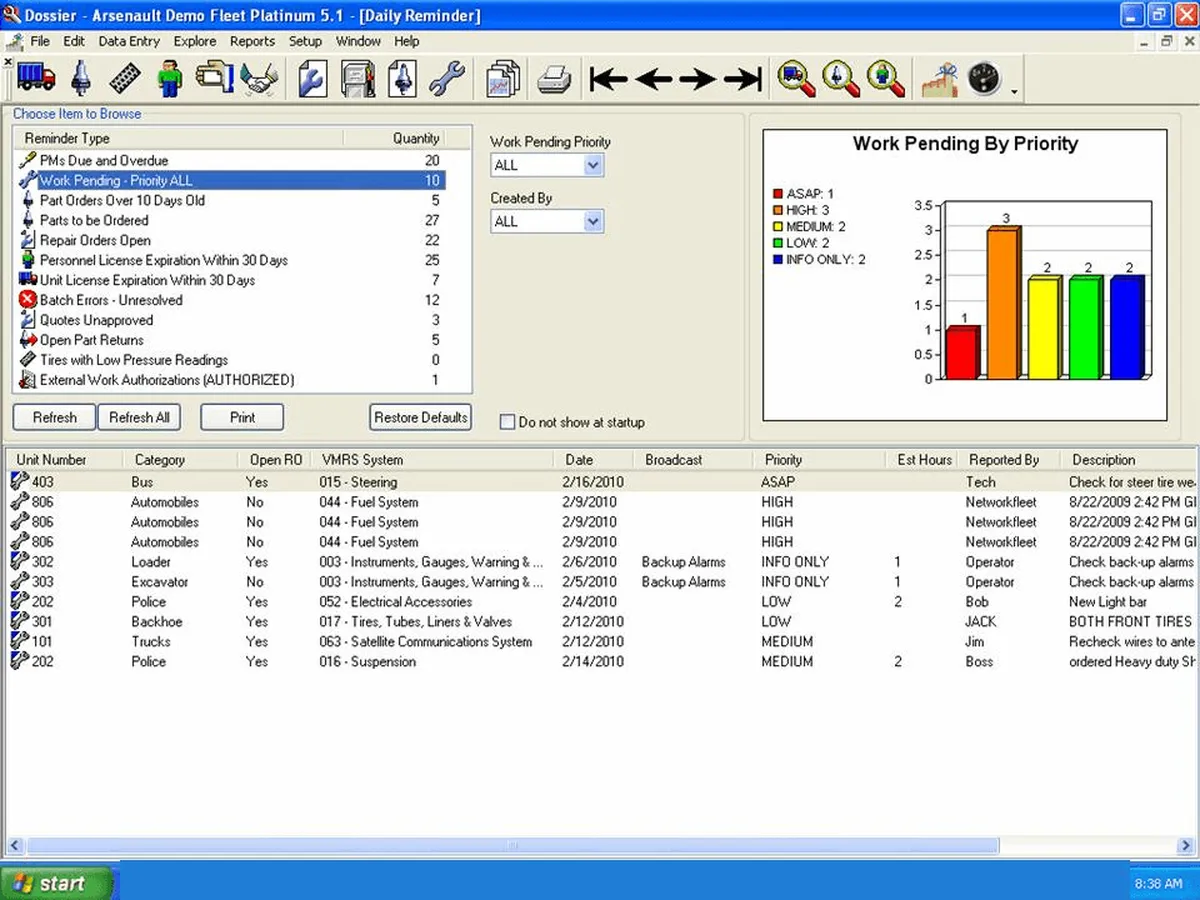Click the magnifier with spark plug search icon
The width and height of the screenshot is (1200, 900).
[x=841, y=79]
